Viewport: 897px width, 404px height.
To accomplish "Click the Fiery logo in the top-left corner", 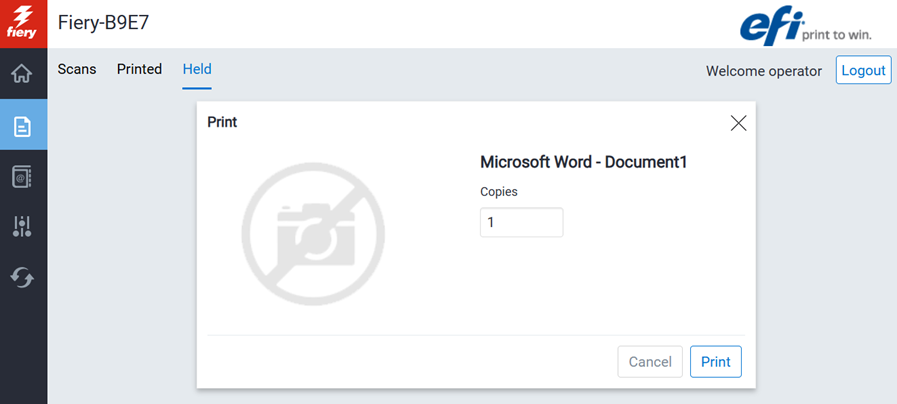I will tap(23, 23).
